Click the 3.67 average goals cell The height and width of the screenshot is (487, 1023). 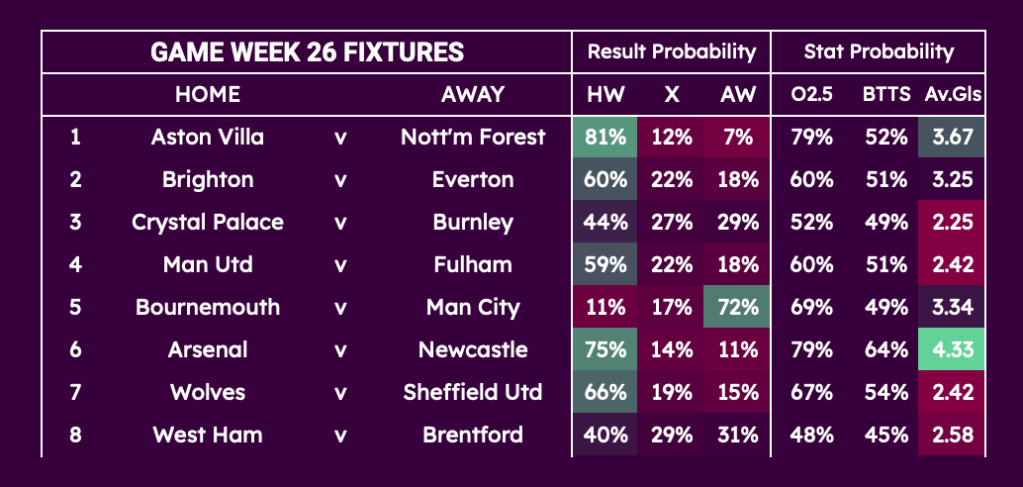point(952,138)
